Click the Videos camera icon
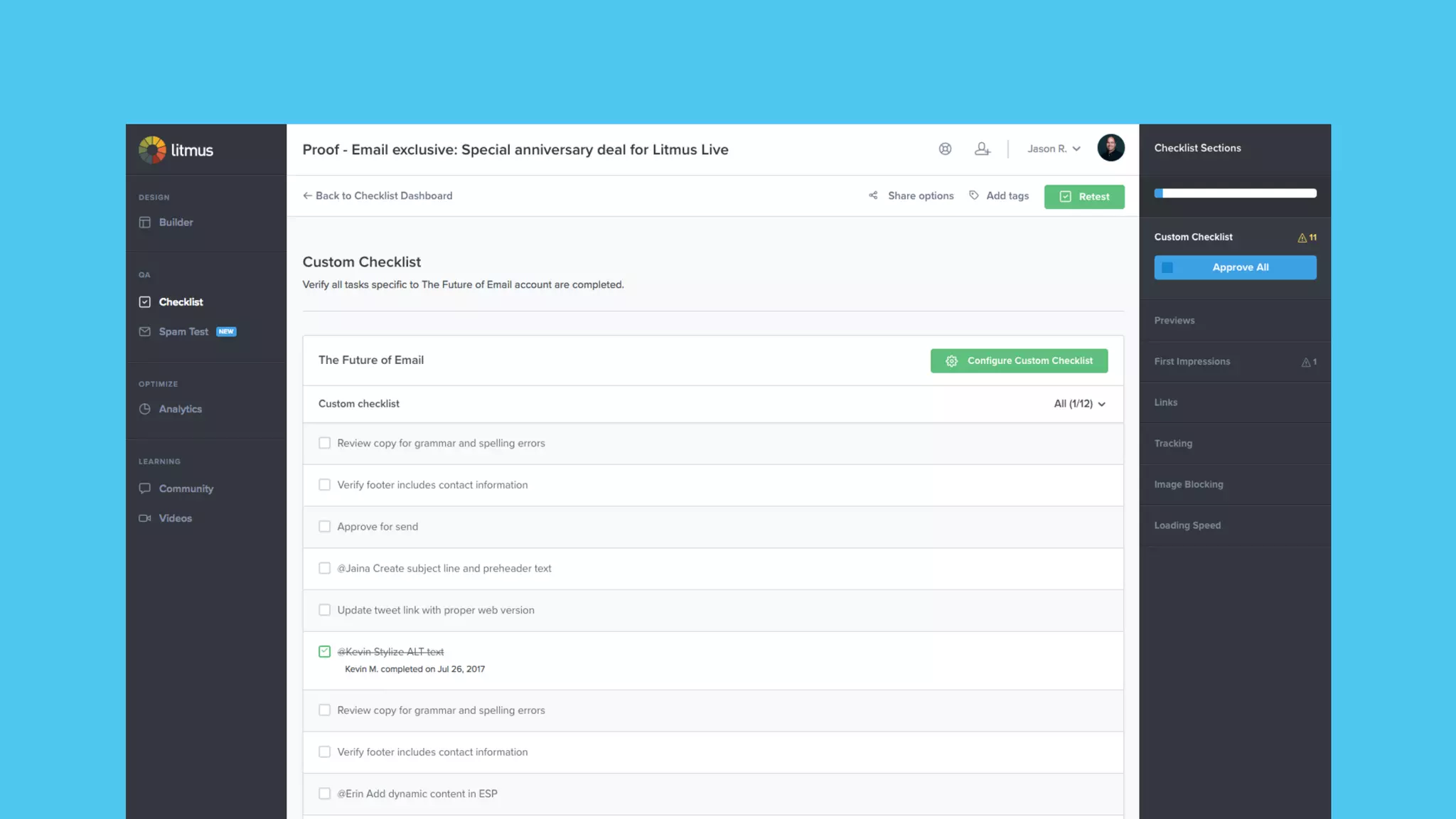Viewport: 1456px width, 819px height. click(x=145, y=518)
